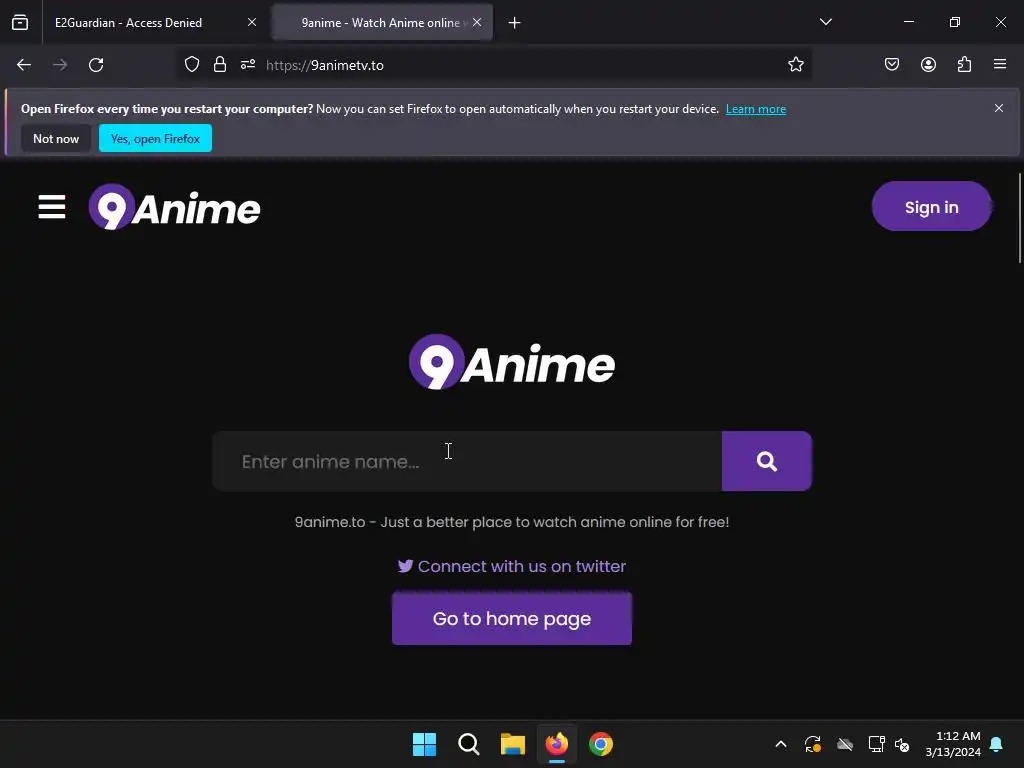Open the Firefox account icon

[x=928, y=65]
